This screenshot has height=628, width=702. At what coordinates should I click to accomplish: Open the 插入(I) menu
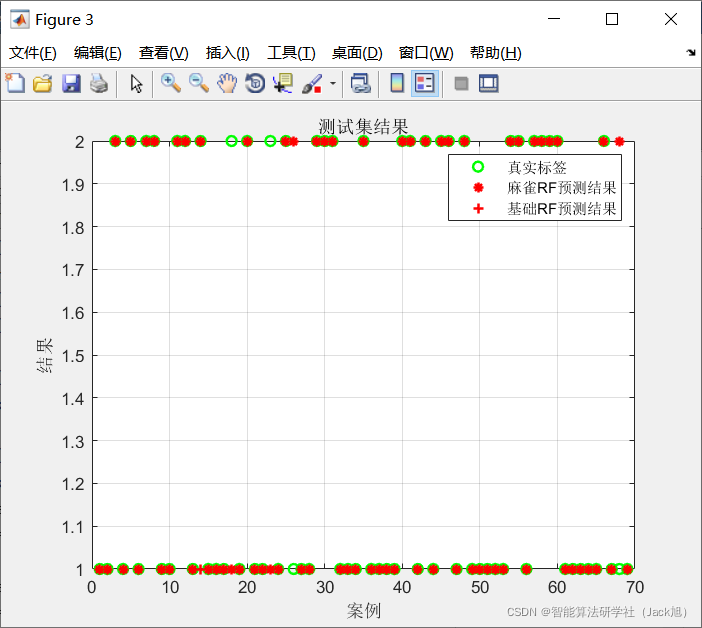click(227, 53)
